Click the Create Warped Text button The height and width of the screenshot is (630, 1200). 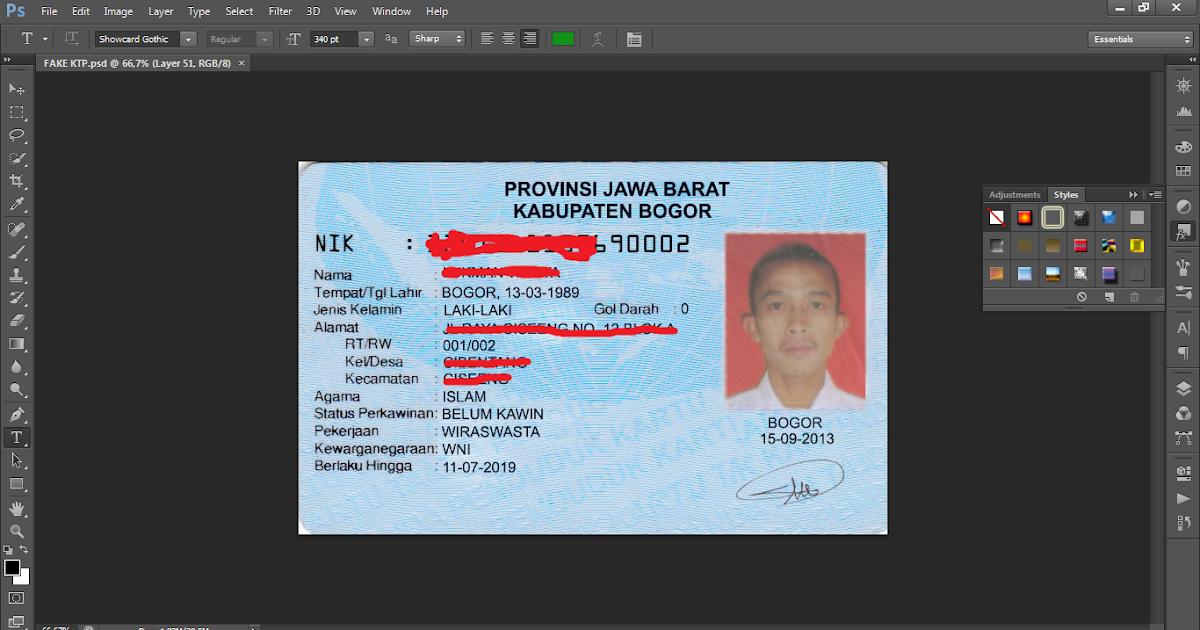tap(598, 39)
